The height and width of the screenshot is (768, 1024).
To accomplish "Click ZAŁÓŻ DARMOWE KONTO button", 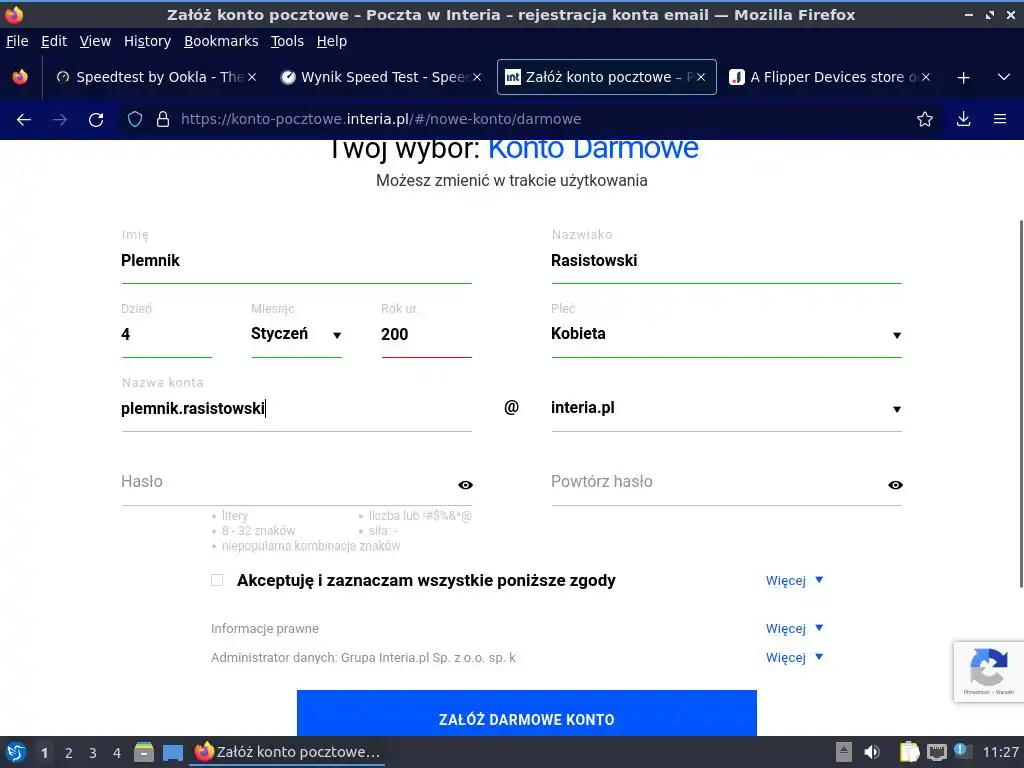I will 526,713.
